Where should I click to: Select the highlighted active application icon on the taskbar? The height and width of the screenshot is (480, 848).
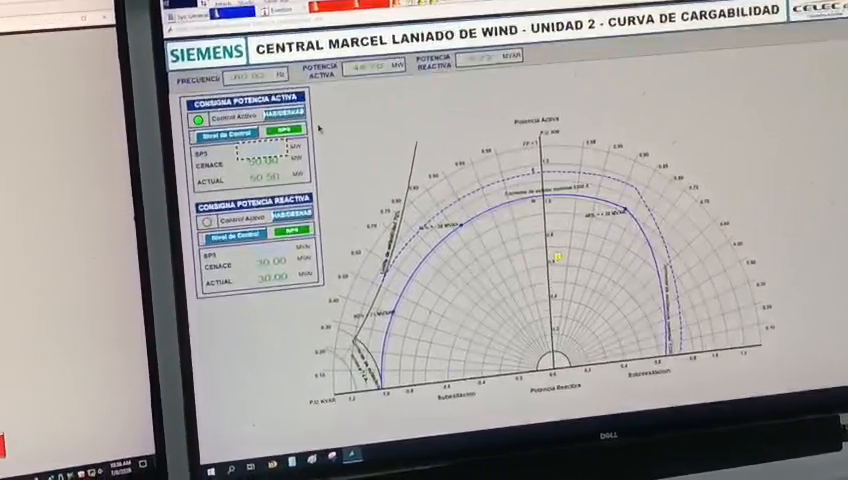[x=352, y=455]
